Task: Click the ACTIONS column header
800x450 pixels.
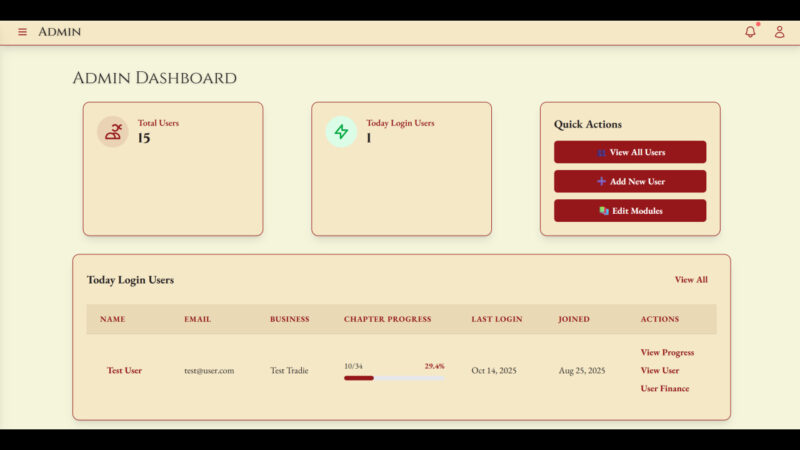Action: [659, 319]
